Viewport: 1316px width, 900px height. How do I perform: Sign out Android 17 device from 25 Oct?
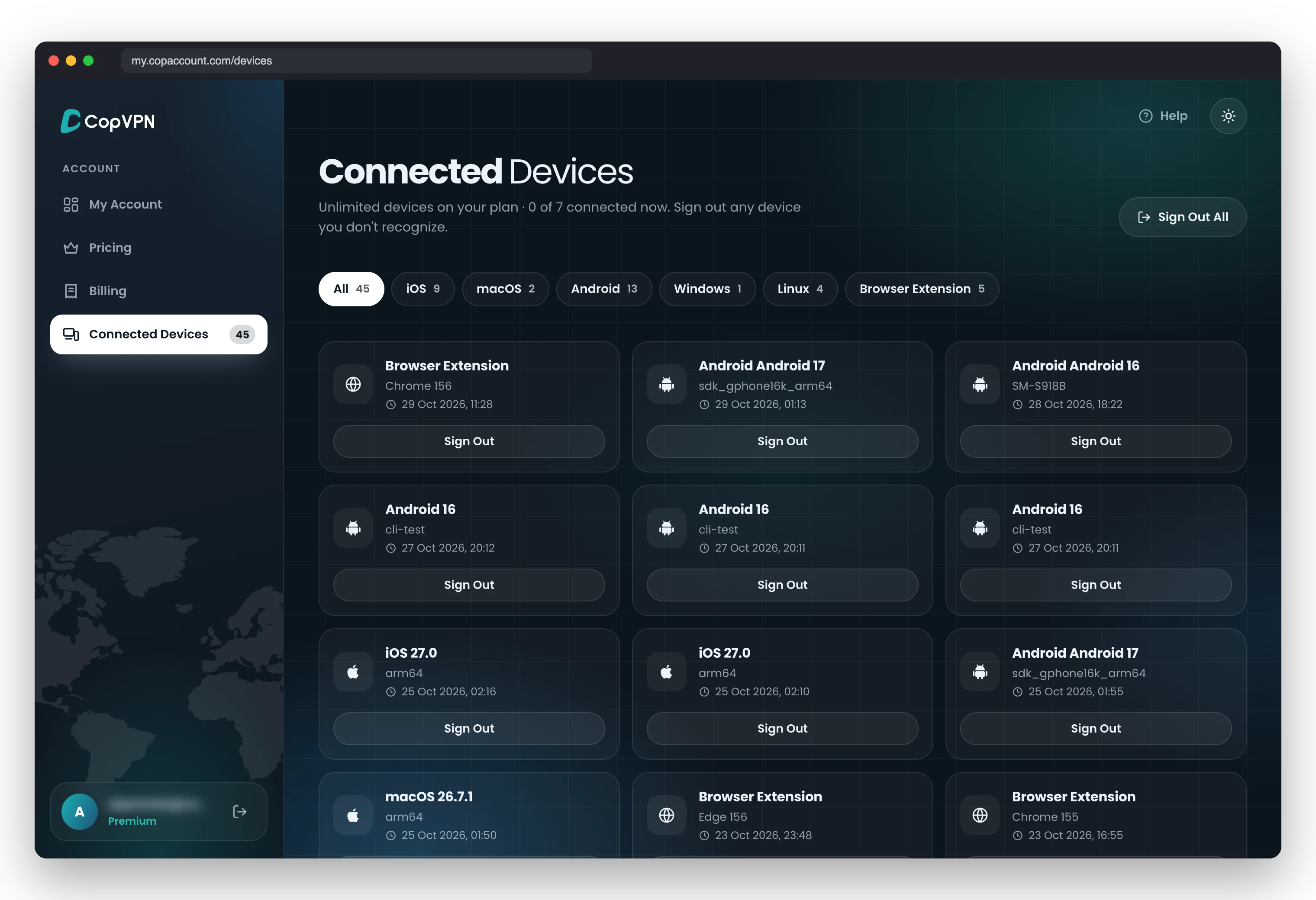[x=1095, y=729]
